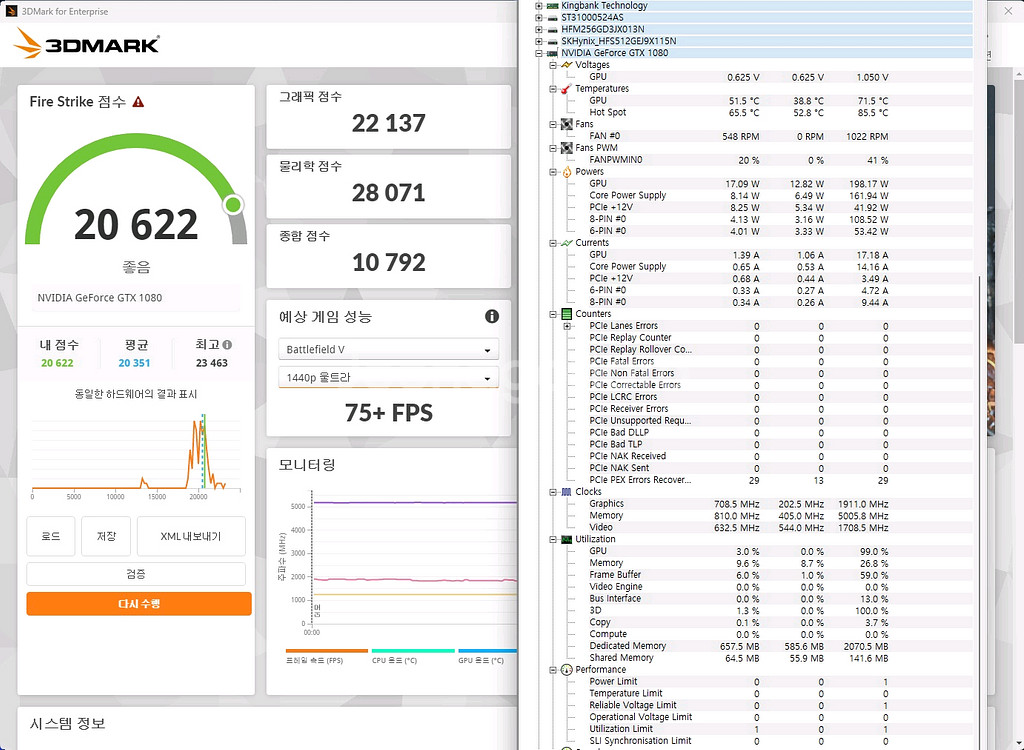Click the NVIDIA GeForce GTX 1080 device icon
The image size is (1024, 750).
point(552,53)
